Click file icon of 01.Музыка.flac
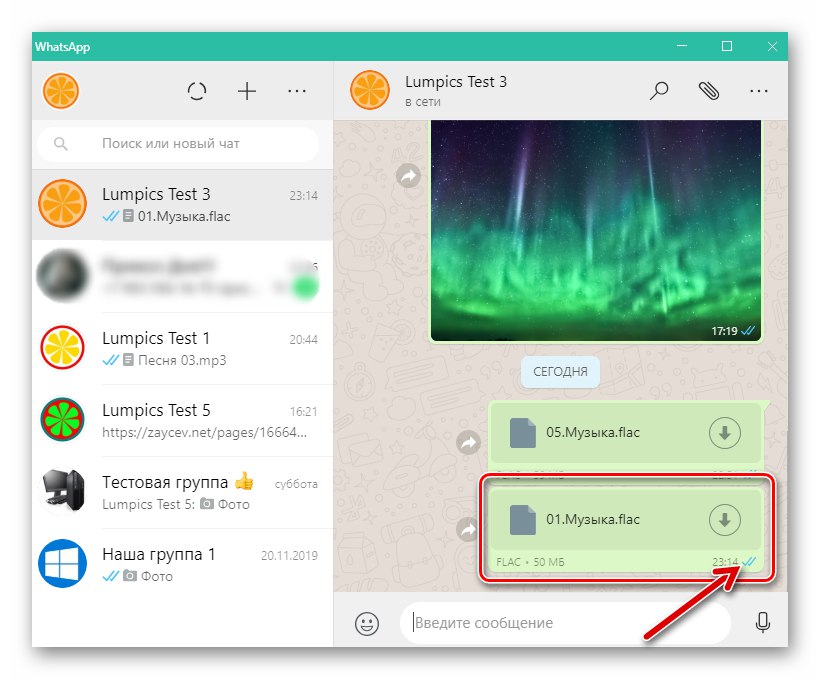 tap(523, 520)
